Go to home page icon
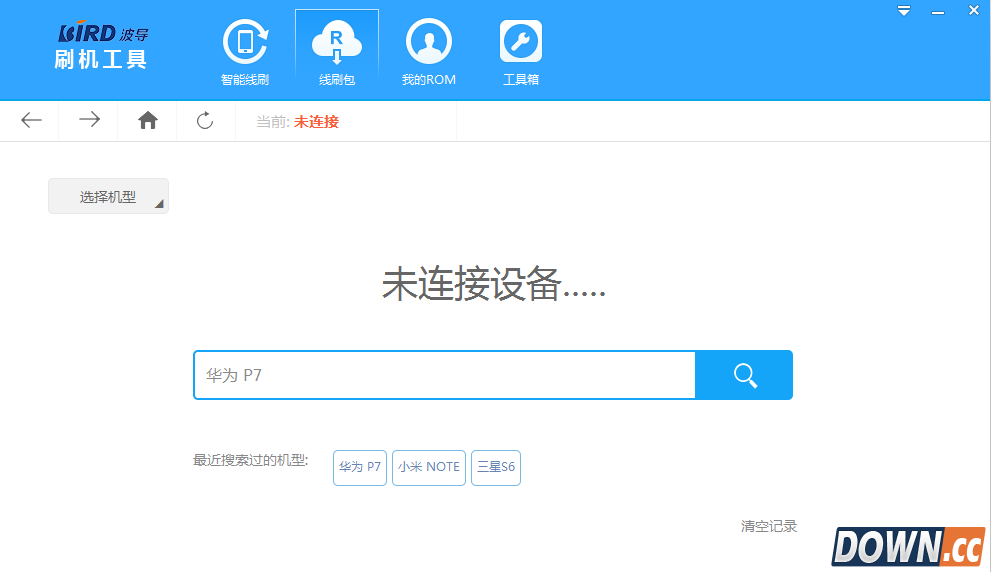This screenshot has height=572, width=991. tap(148, 121)
